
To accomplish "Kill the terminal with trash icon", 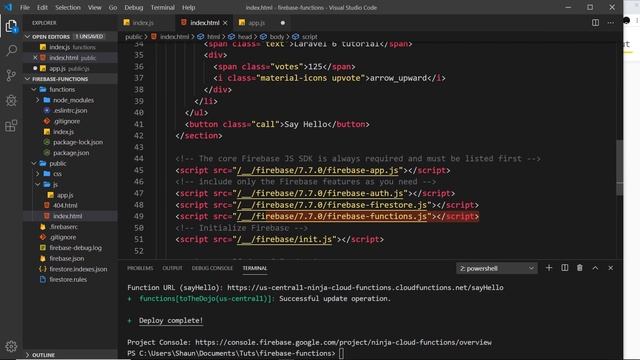I will (x=580, y=268).
